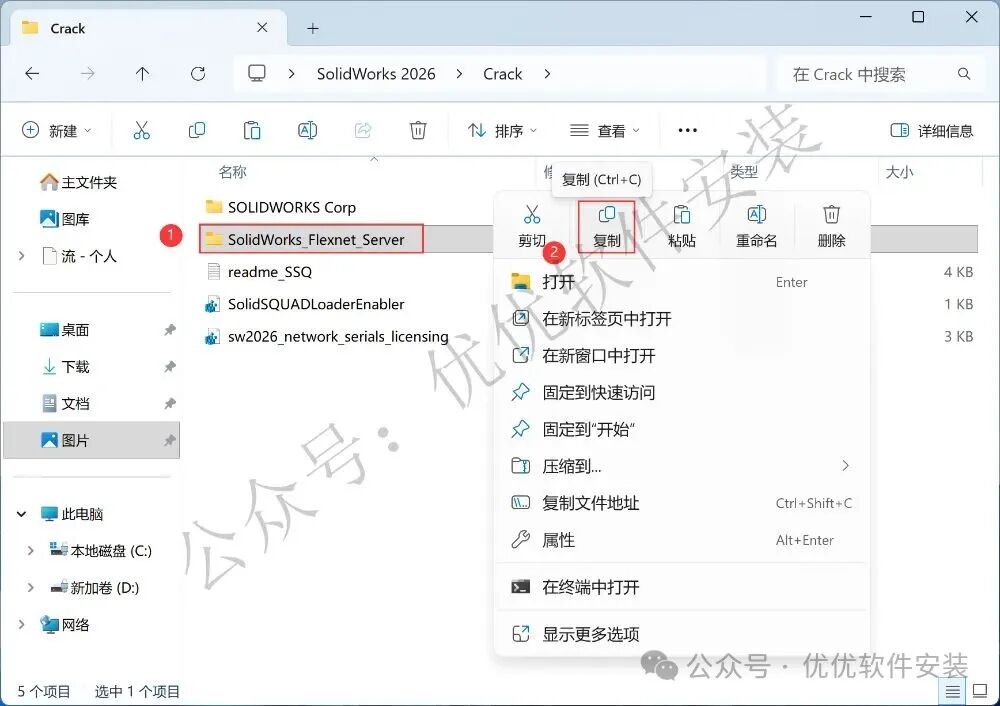The width and height of the screenshot is (1000, 706).
Task: Open the 压缩到... submenu arrow
Action: [x=846, y=466]
